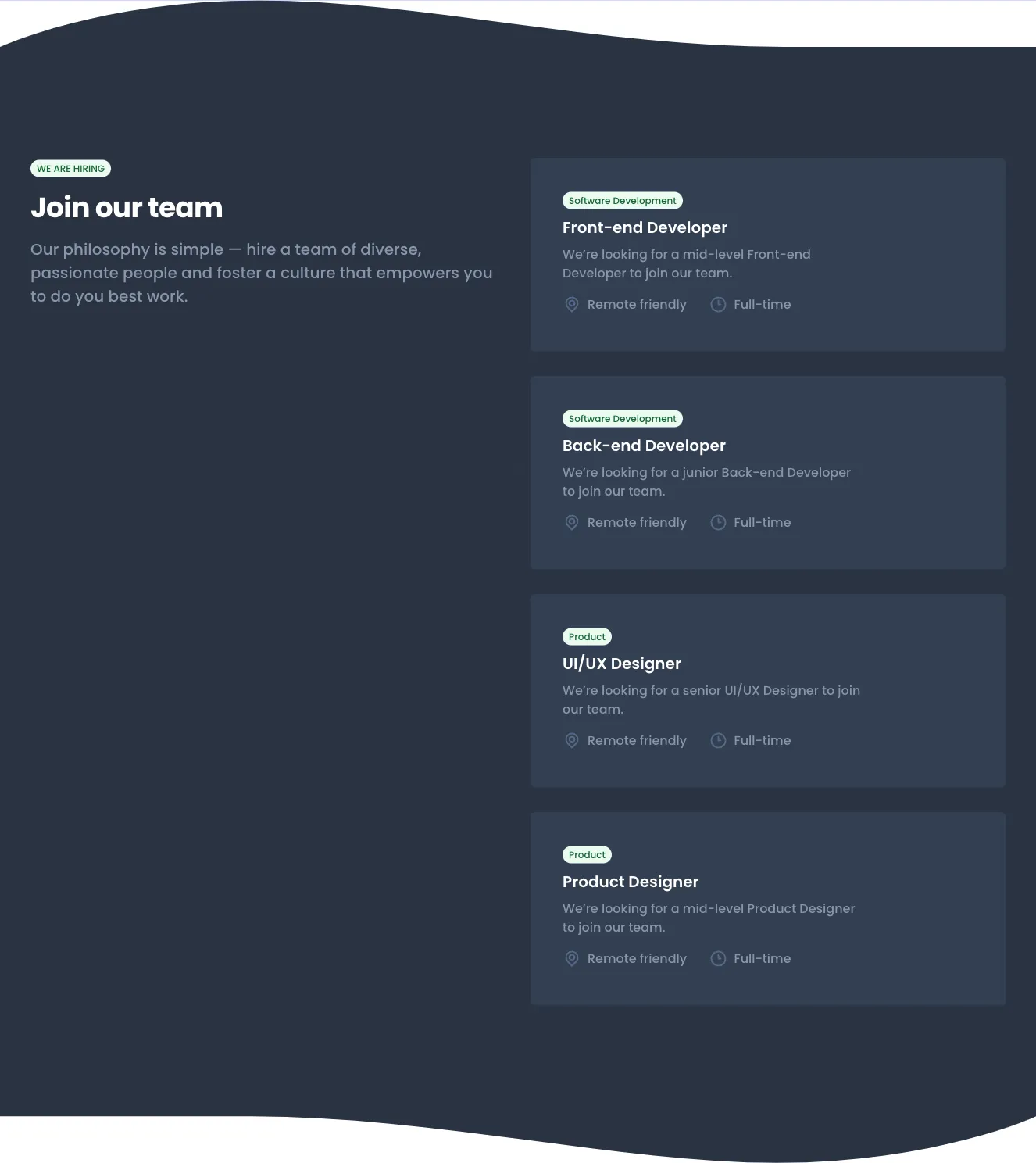1036x1163 pixels.
Task: Open the Product Designer job title
Action: 630,882
